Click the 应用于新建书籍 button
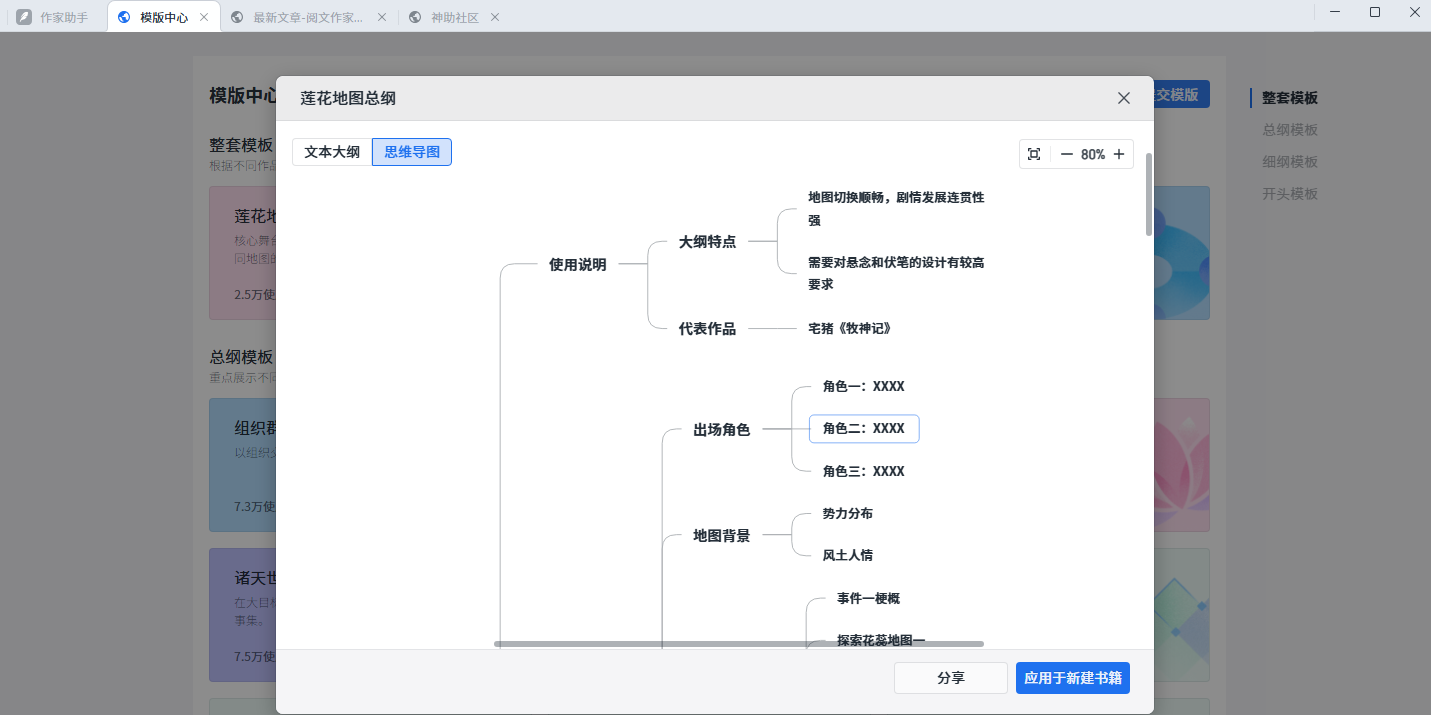 click(1072, 677)
